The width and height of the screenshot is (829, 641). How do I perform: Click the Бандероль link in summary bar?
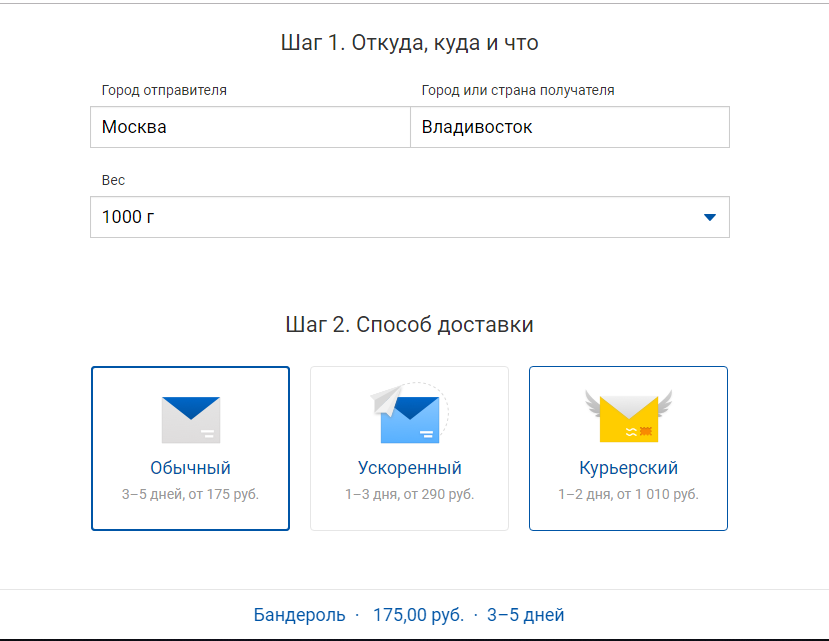[x=299, y=615]
